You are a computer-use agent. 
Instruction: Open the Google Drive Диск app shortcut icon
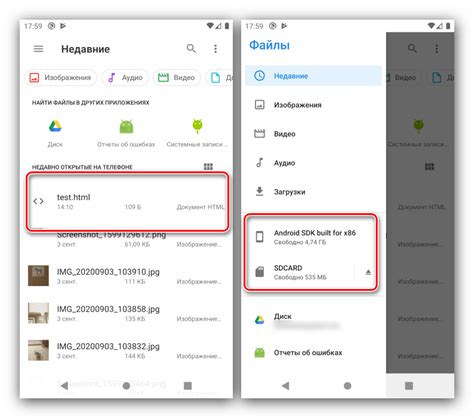[x=55, y=126]
